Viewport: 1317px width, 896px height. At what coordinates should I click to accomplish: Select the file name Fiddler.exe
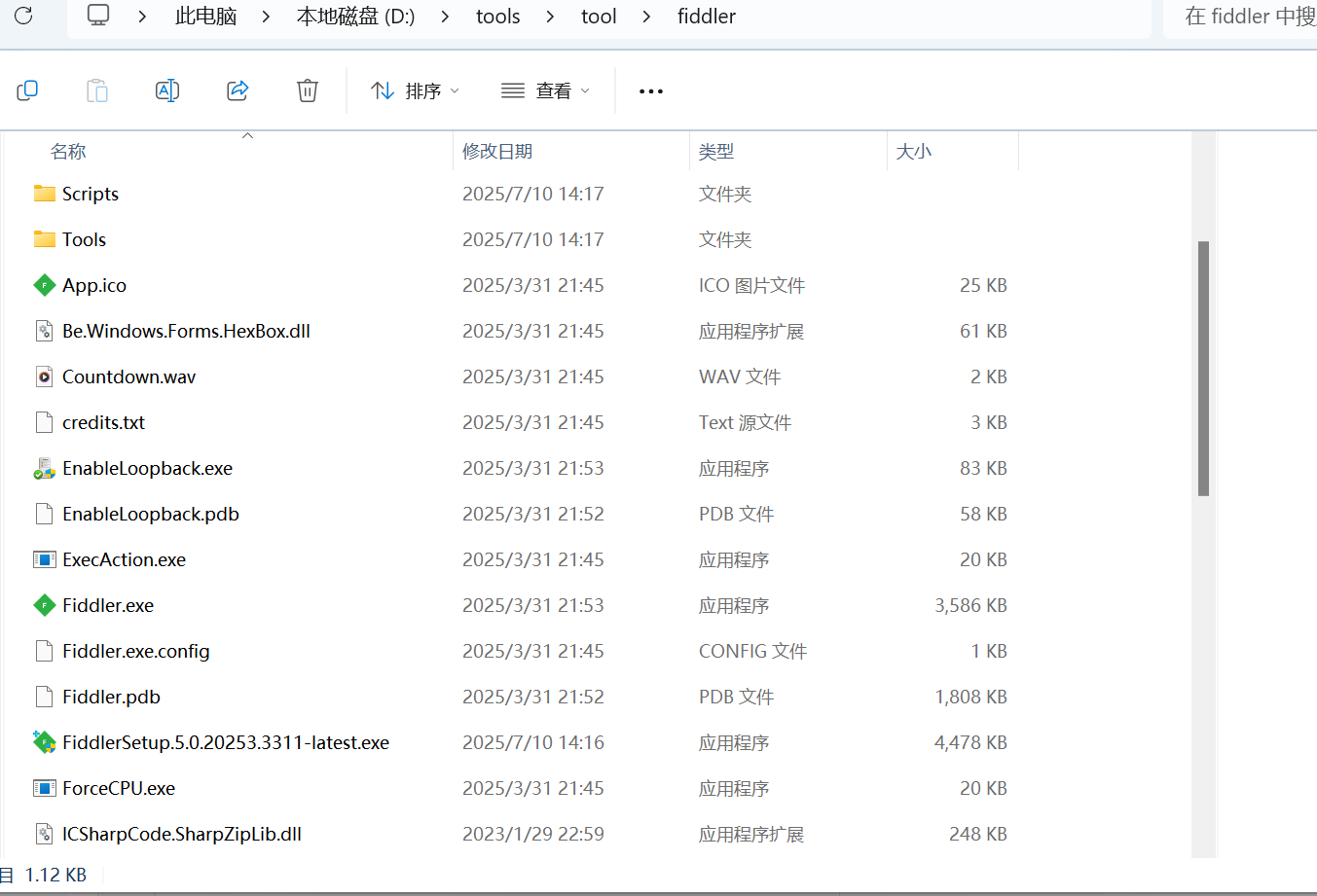(x=108, y=605)
